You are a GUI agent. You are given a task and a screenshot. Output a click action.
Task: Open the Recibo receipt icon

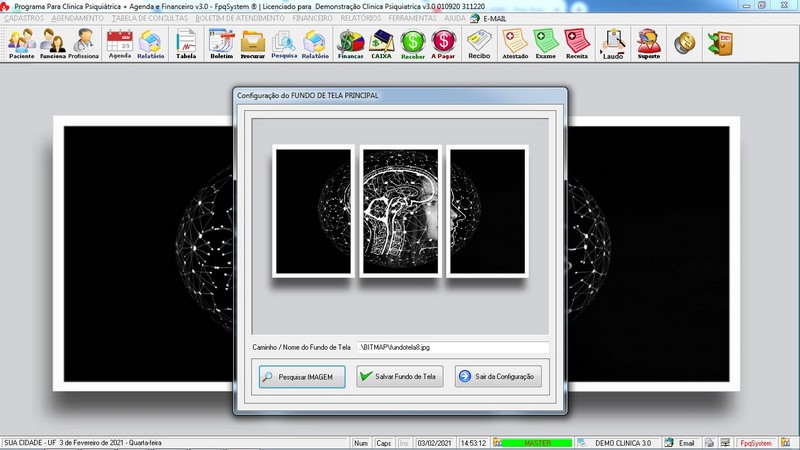pos(479,44)
